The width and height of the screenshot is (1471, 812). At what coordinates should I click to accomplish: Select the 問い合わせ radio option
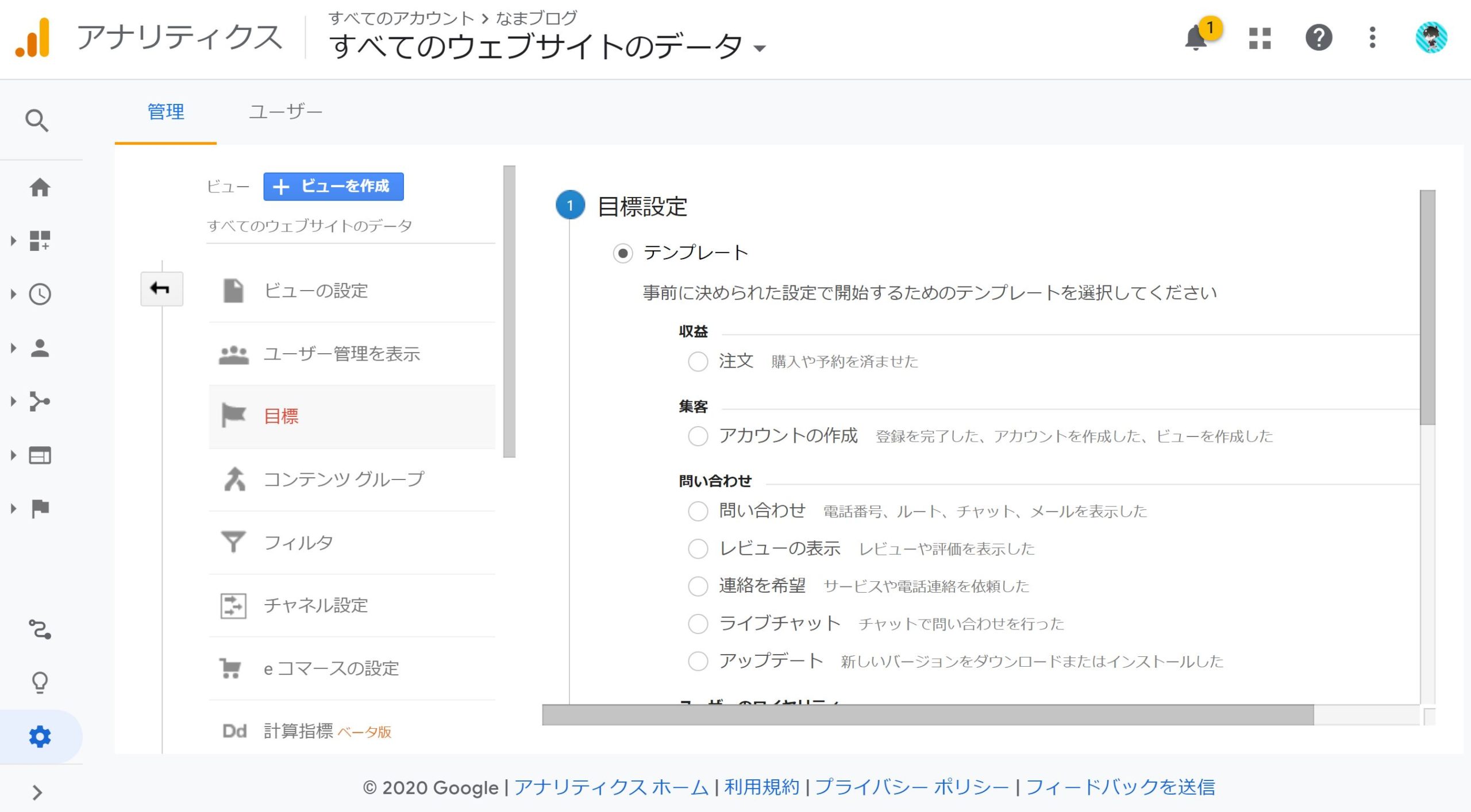point(698,511)
